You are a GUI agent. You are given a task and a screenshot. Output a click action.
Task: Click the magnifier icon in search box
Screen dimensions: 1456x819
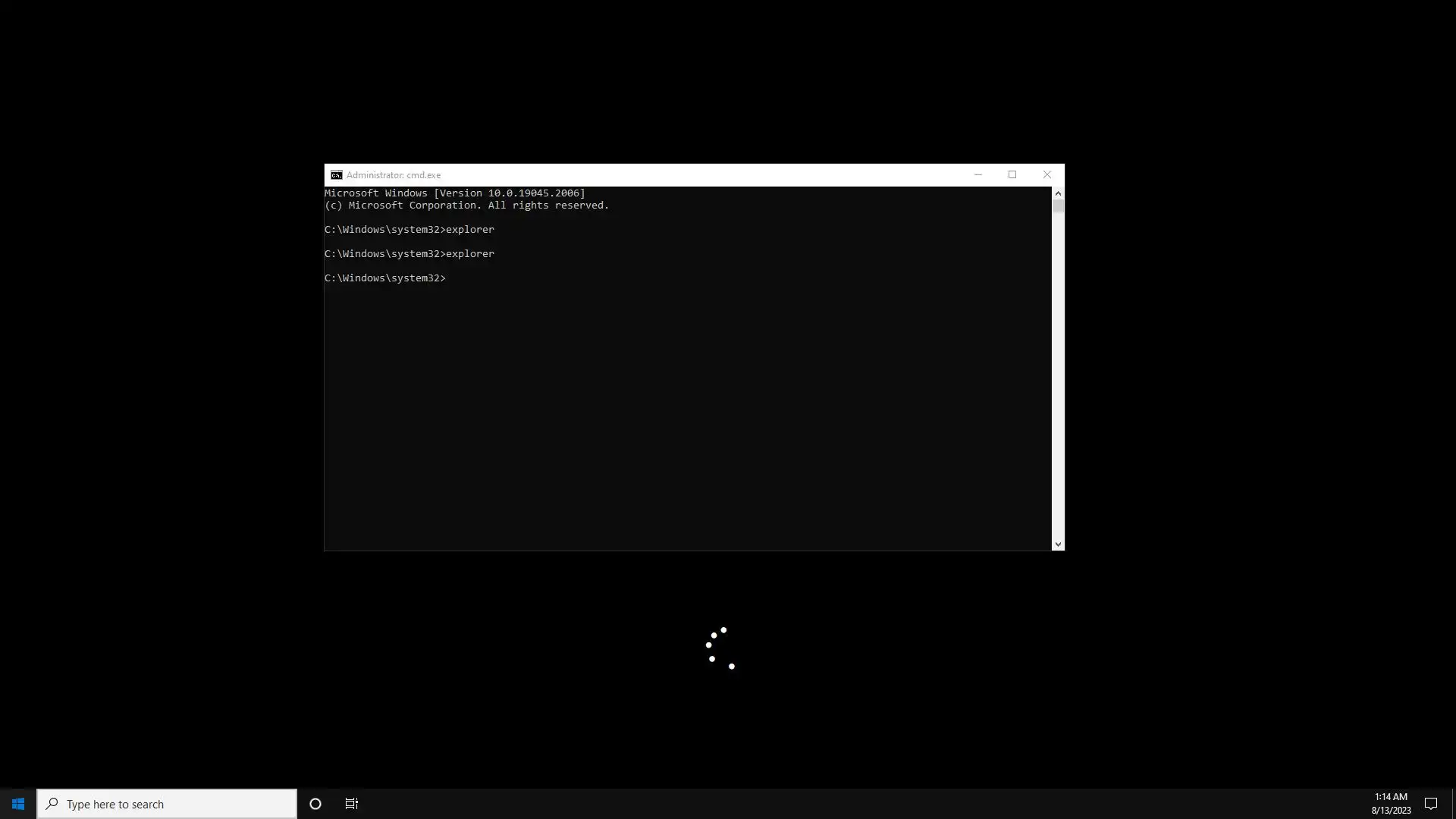52,804
